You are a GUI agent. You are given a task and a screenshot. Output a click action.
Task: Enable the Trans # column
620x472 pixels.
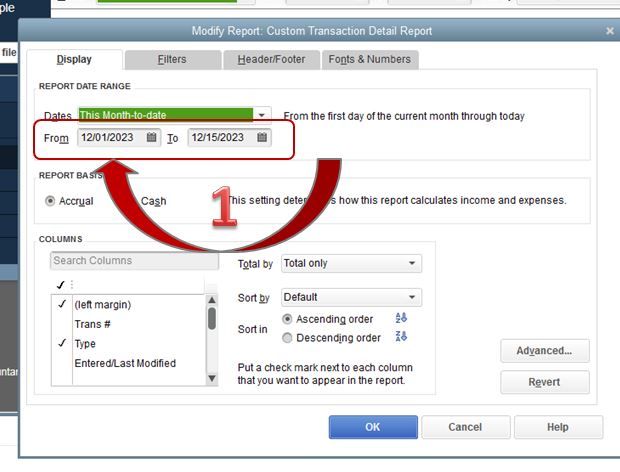pyautogui.click(x=62, y=324)
